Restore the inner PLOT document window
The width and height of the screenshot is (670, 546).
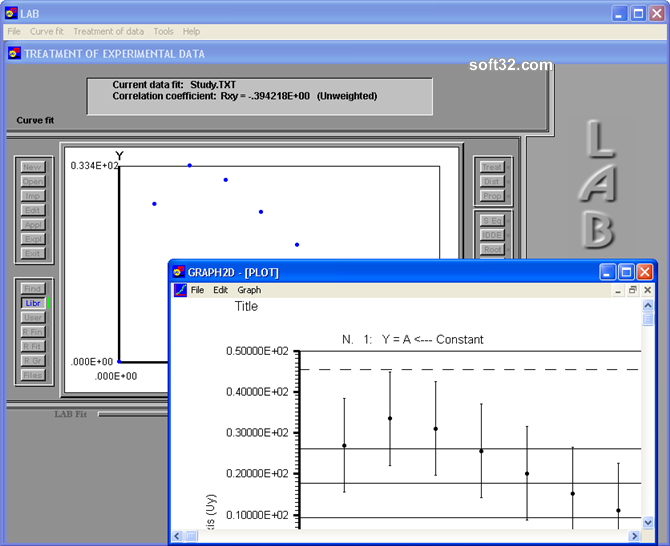tap(633, 291)
